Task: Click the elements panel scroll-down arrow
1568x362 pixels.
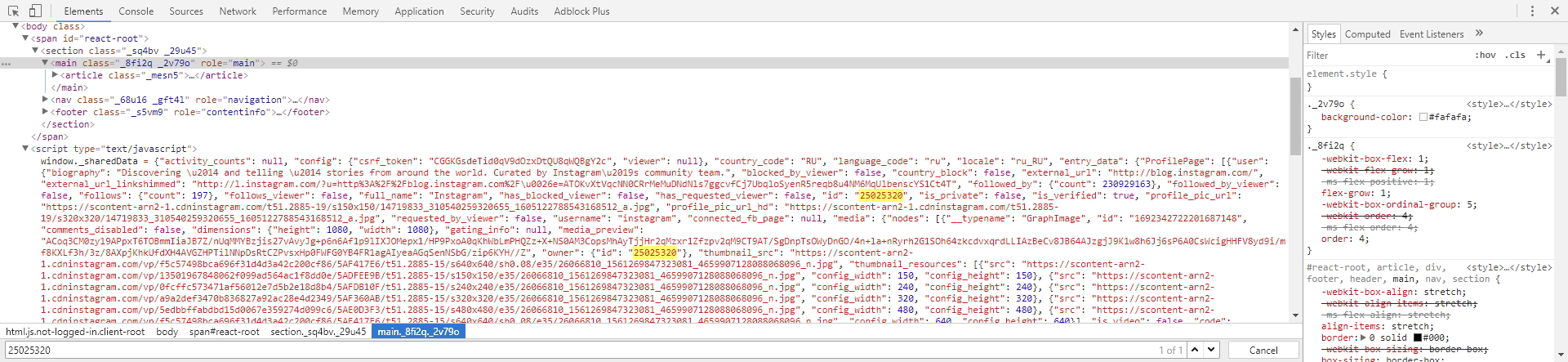Action: [1295, 315]
